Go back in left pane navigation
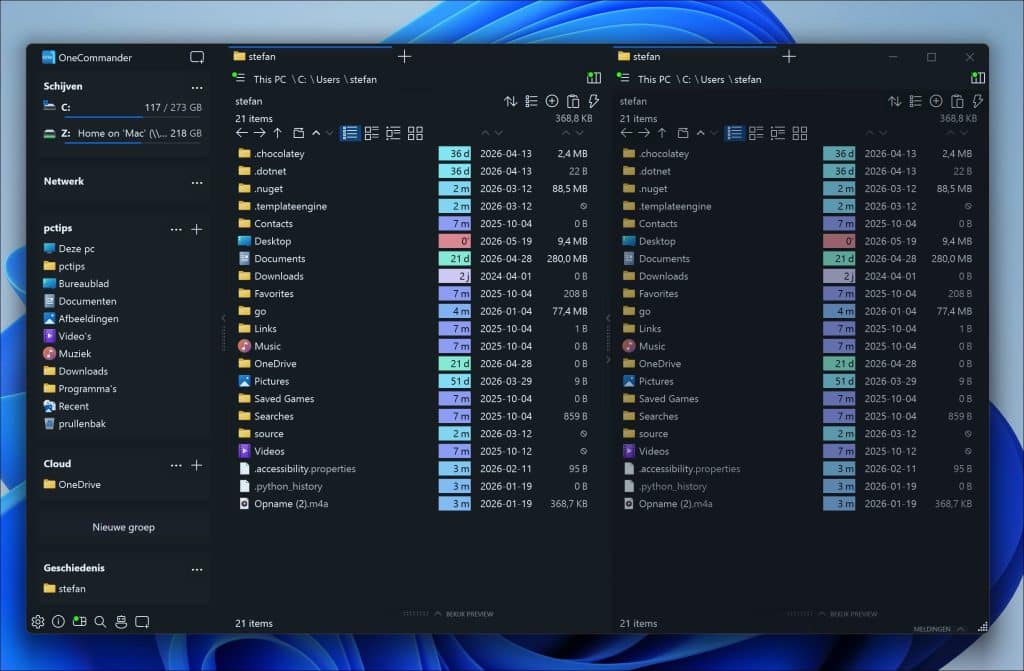The width and height of the screenshot is (1024, 671). 242,133
